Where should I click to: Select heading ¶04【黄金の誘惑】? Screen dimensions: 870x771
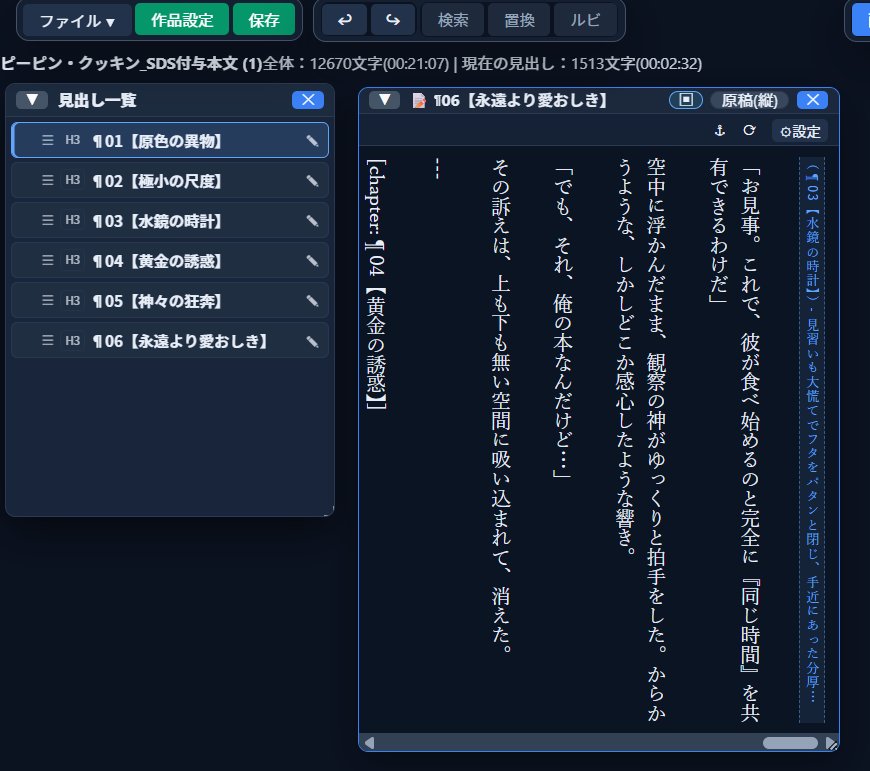click(x=170, y=261)
